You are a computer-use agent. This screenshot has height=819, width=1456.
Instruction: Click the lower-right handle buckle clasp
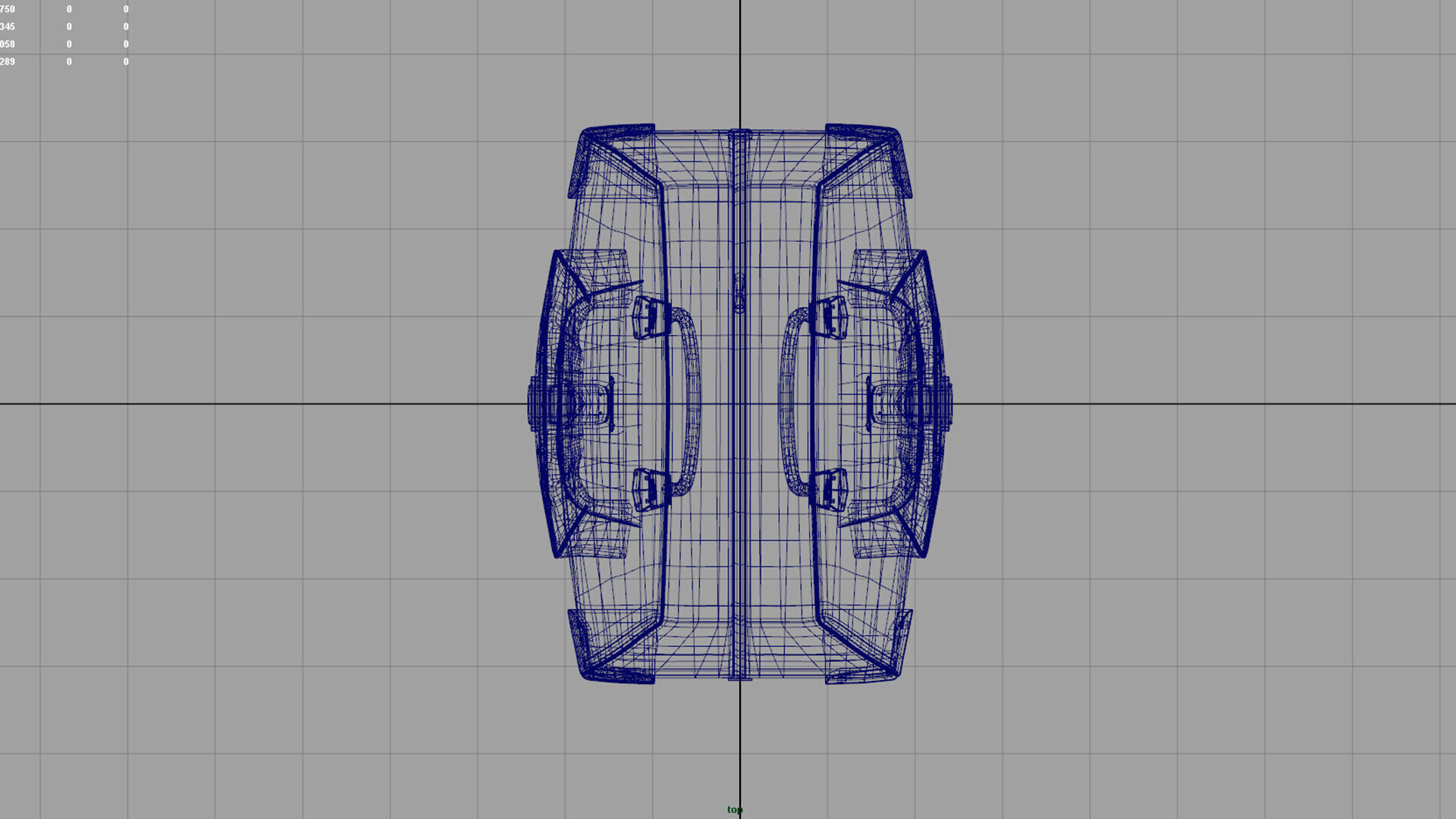[830, 489]
